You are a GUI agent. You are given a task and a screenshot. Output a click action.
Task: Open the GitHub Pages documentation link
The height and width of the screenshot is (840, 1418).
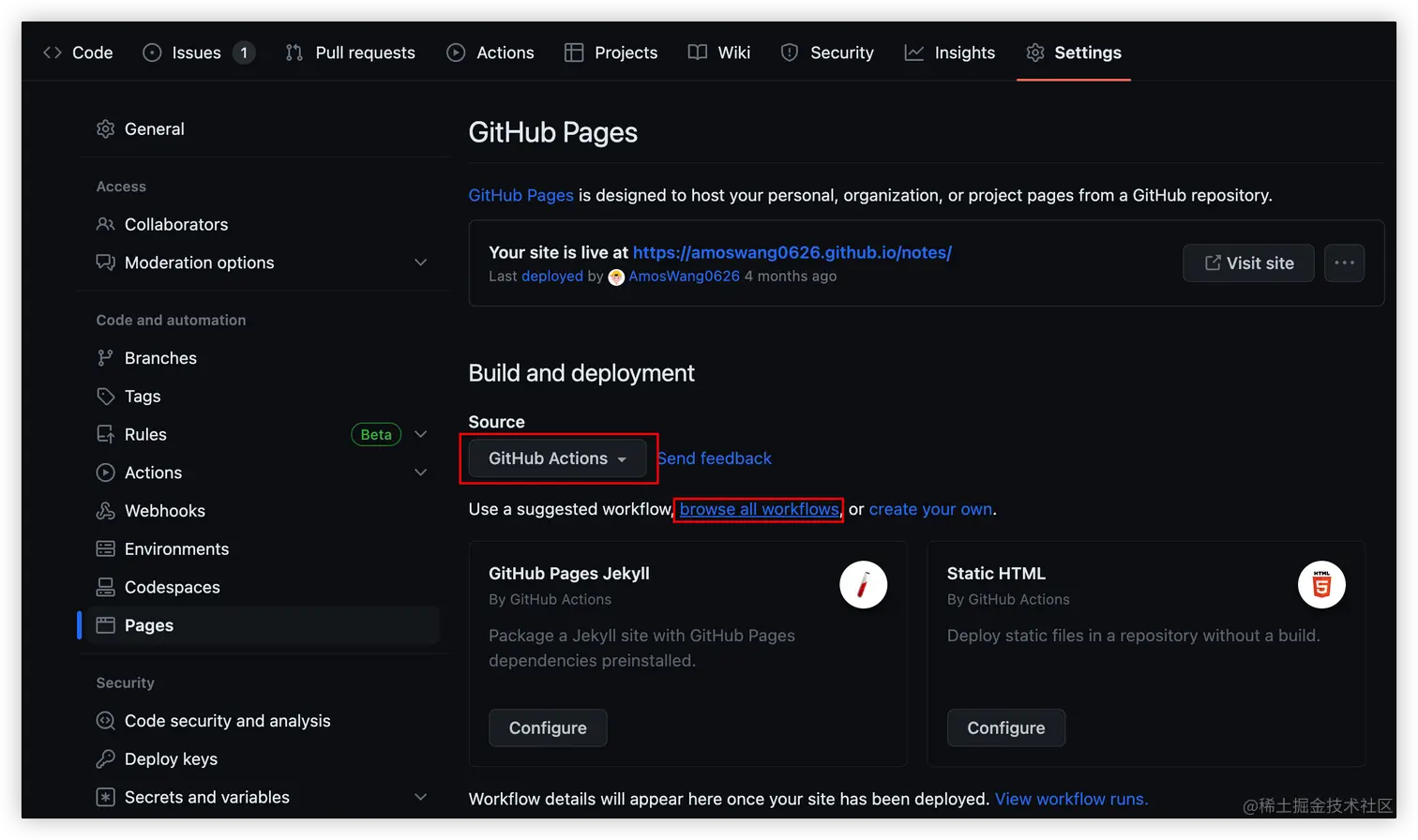(x=520, y=195)
